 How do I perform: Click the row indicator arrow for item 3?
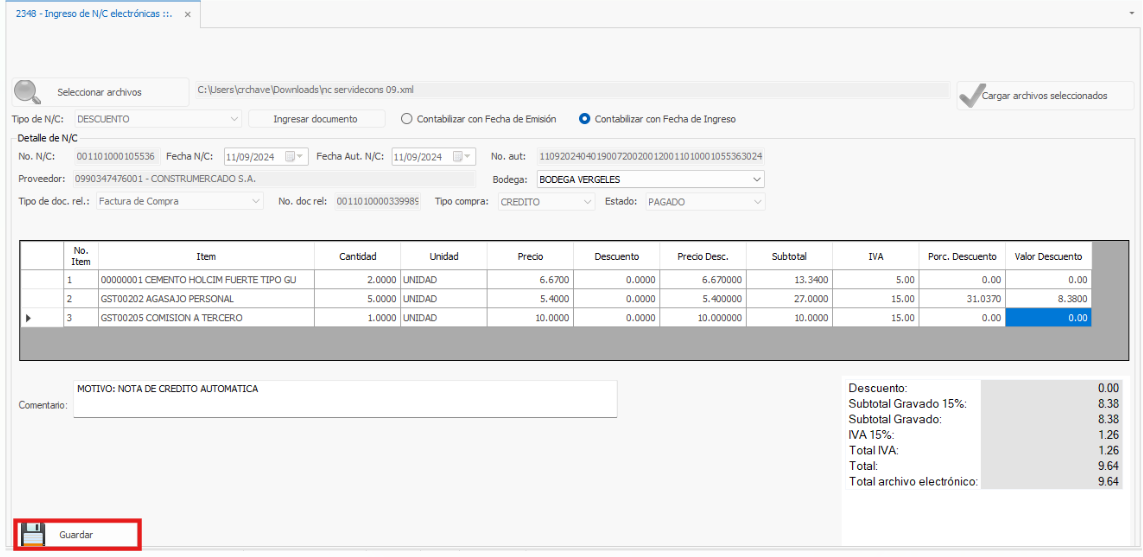pyautogui.click(x=27, y=318)
